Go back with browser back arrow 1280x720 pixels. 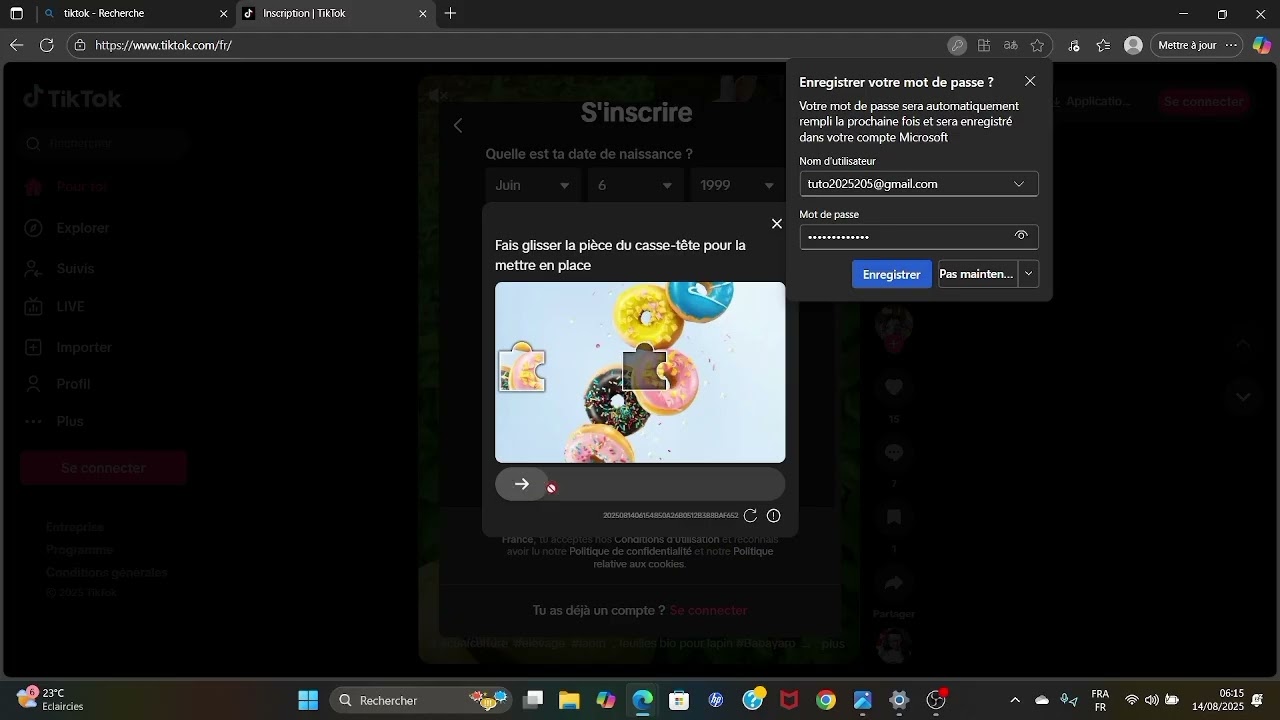16,45
